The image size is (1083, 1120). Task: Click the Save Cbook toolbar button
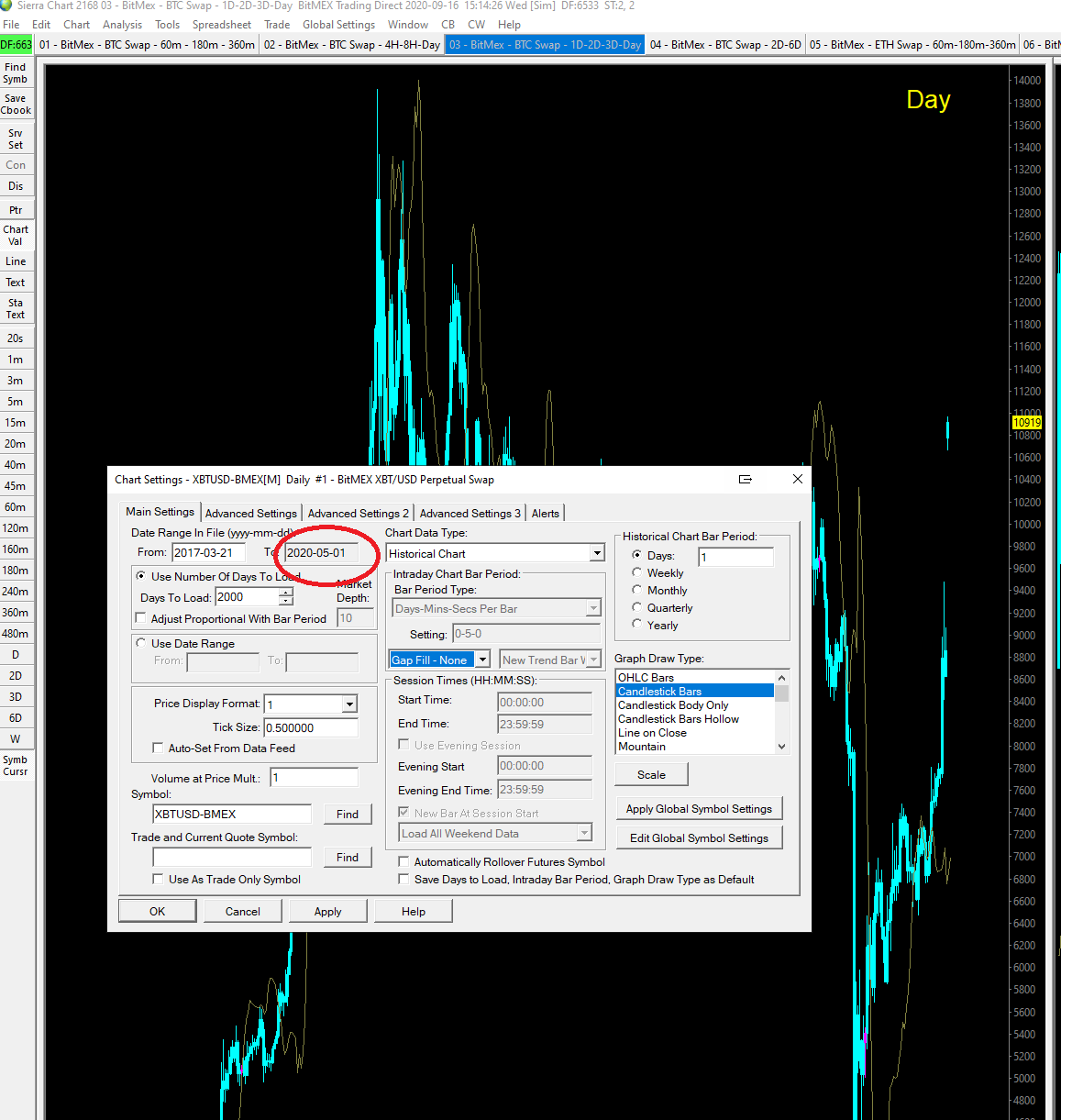(16, 105)
